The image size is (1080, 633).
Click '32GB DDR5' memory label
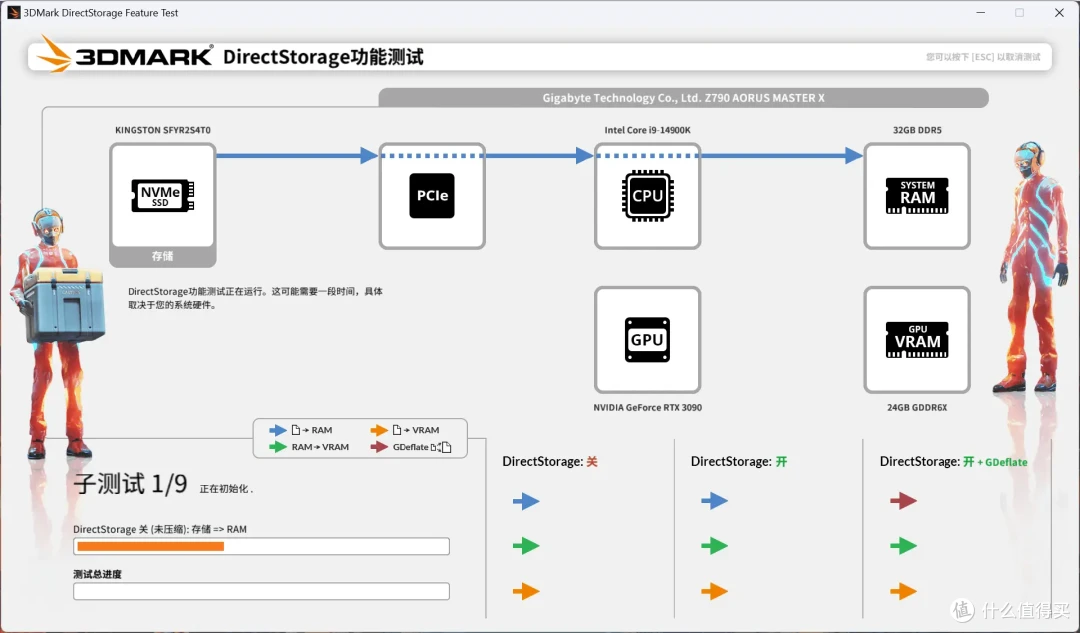tap(917, 130)
